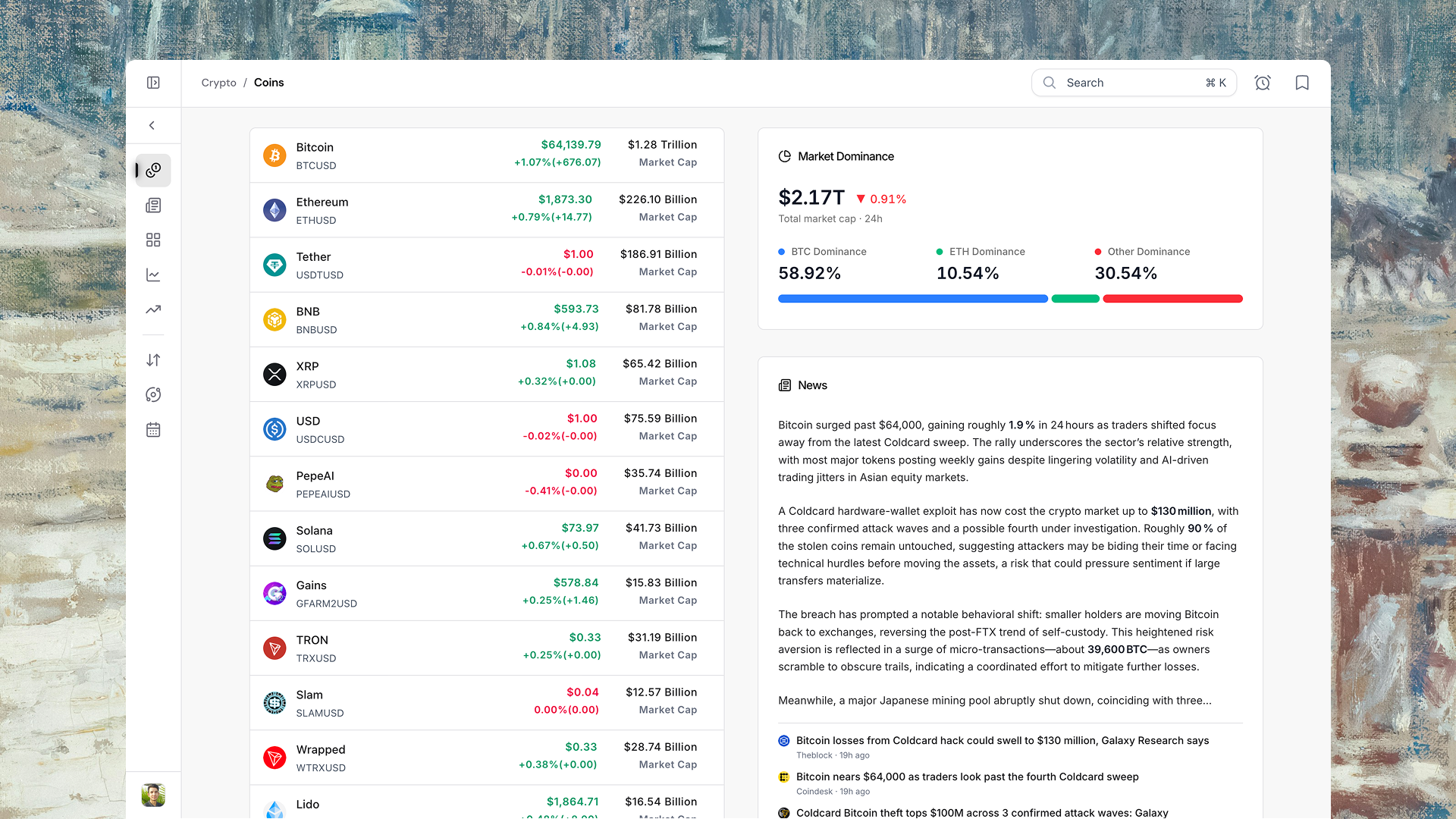Click the Wrapped TRX coin logo
The image size is (1456, 819).
(x=275, y=758)
